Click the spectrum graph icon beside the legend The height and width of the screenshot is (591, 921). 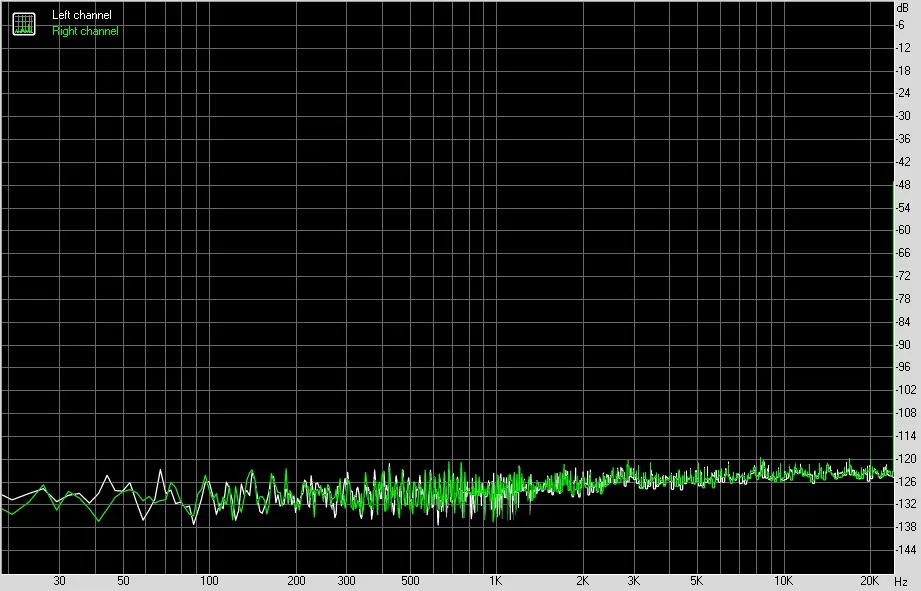click(24, 23)
